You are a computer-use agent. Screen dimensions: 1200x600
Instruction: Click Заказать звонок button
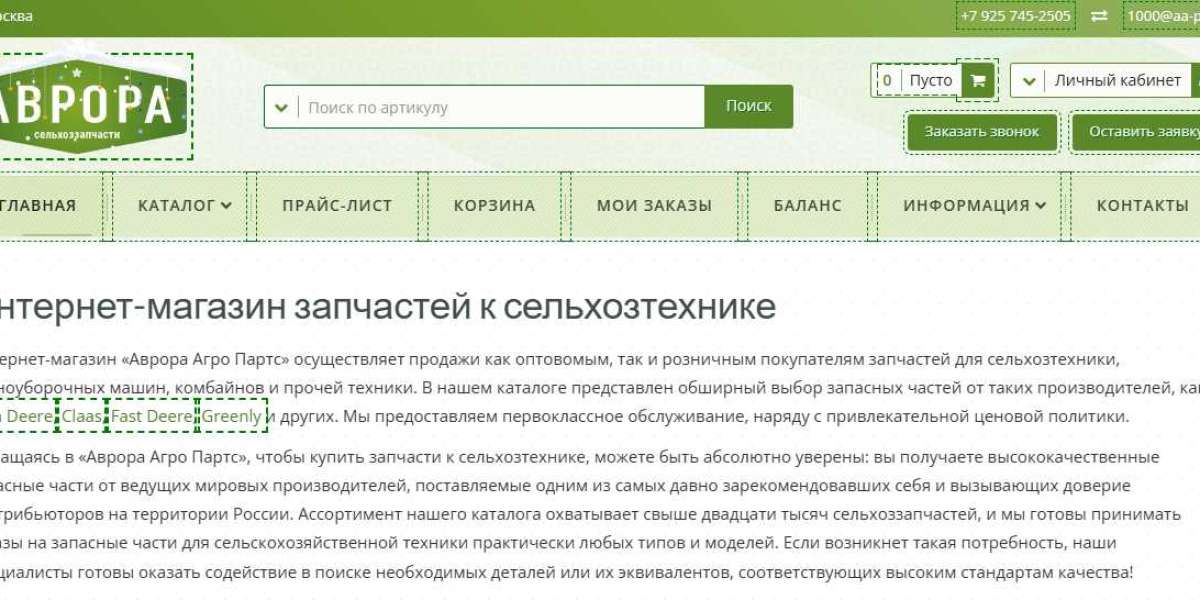click(982, 130)
